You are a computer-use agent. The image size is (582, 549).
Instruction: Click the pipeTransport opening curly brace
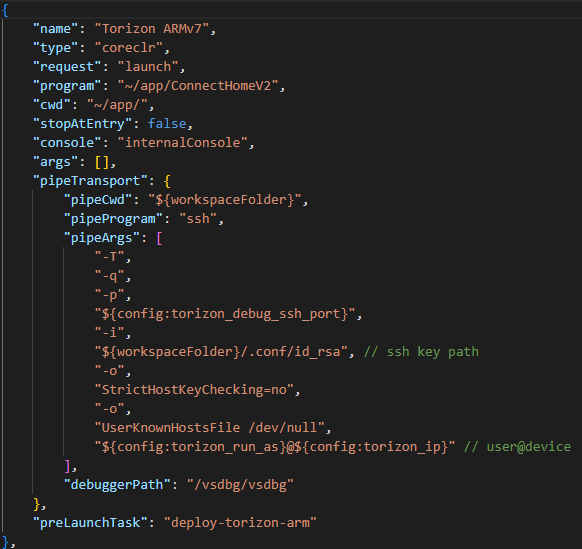click(167, 181)
